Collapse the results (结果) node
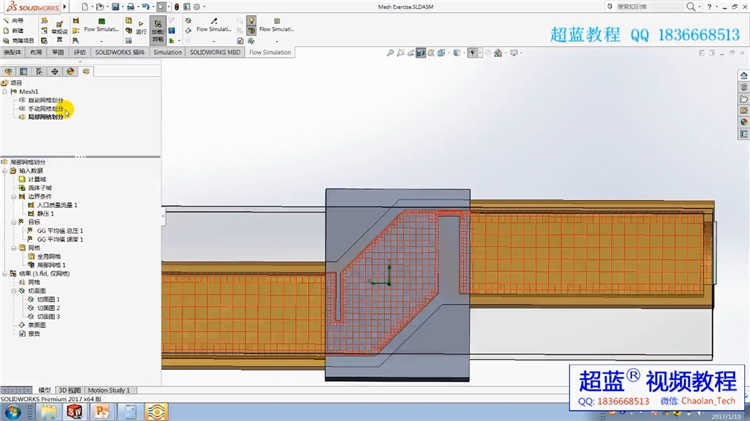Image resolution: width=750 pixels, height=421 pixels. point(5,274)
